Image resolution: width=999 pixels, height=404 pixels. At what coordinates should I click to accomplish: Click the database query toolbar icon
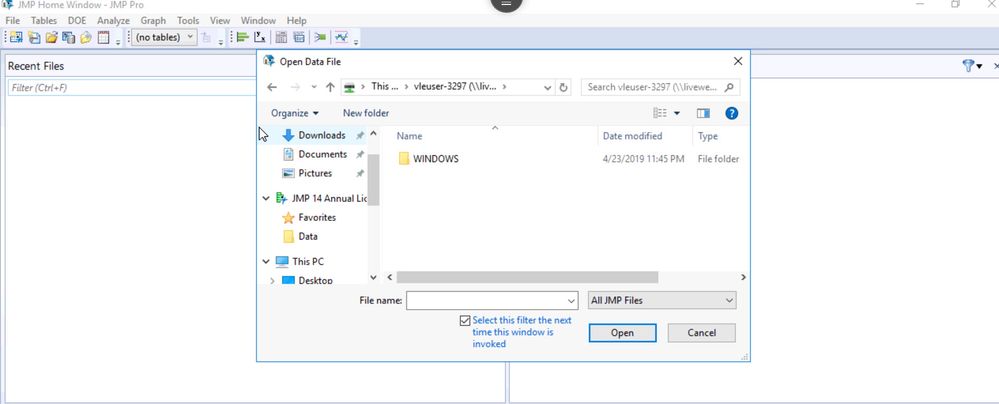[x=69, y=38]
